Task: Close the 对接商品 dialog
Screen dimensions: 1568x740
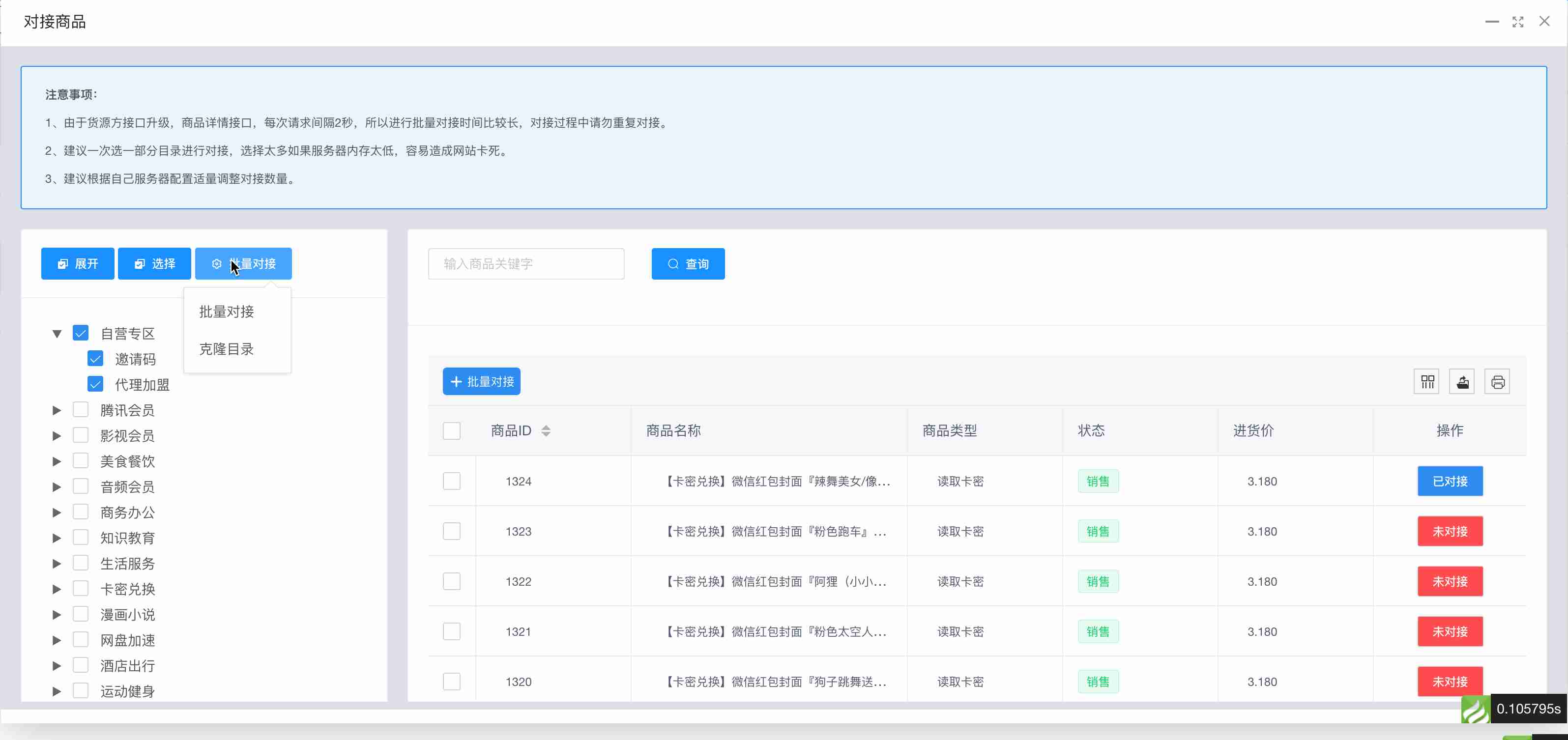Action: point(1544,22)
